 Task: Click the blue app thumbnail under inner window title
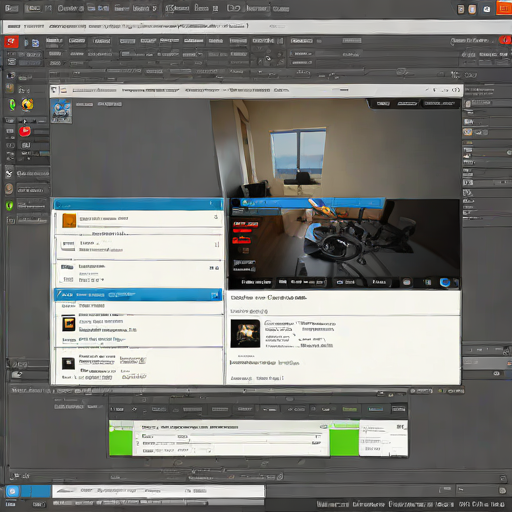61,111
